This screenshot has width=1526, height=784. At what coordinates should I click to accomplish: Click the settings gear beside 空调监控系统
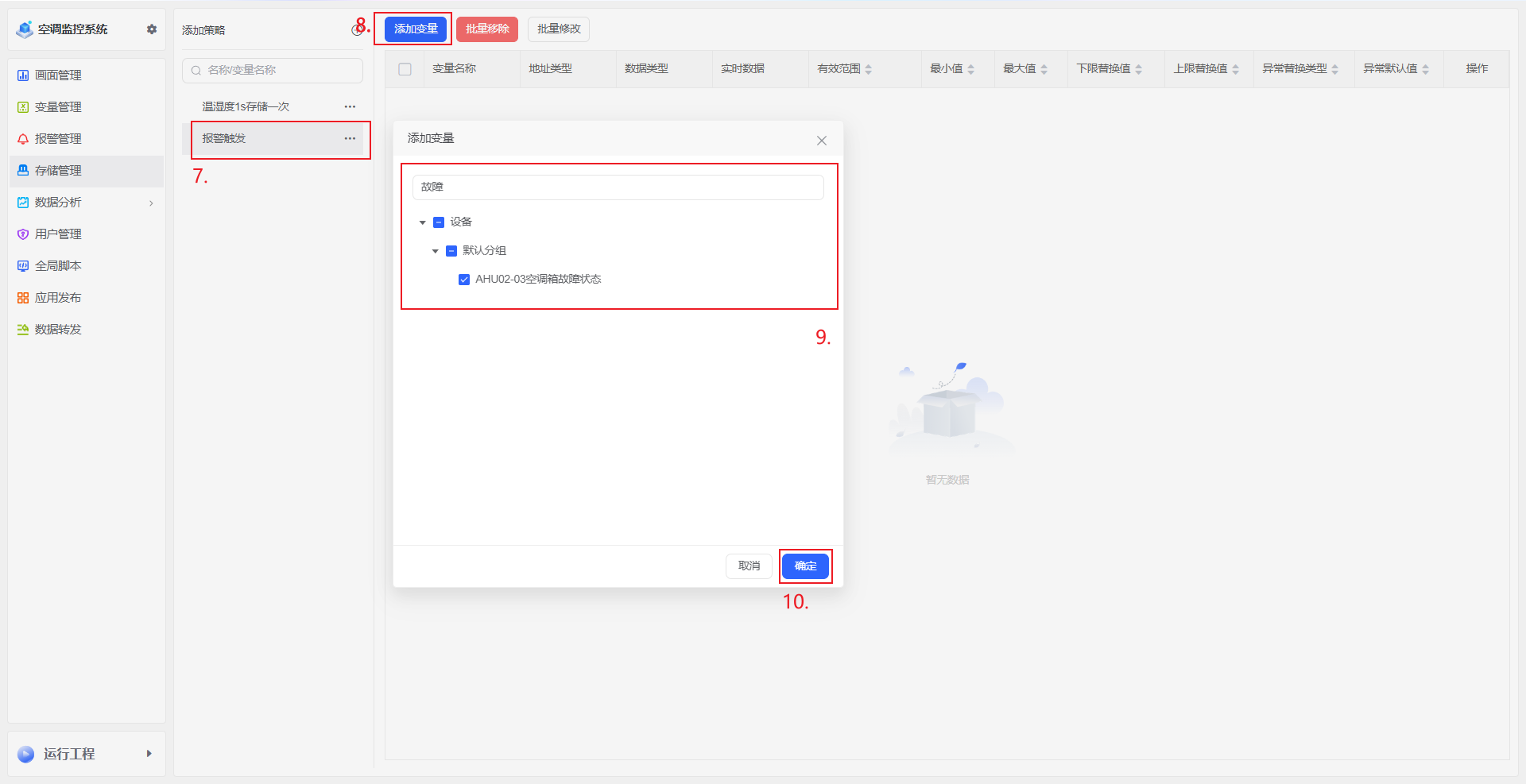(x=152, y=29)
